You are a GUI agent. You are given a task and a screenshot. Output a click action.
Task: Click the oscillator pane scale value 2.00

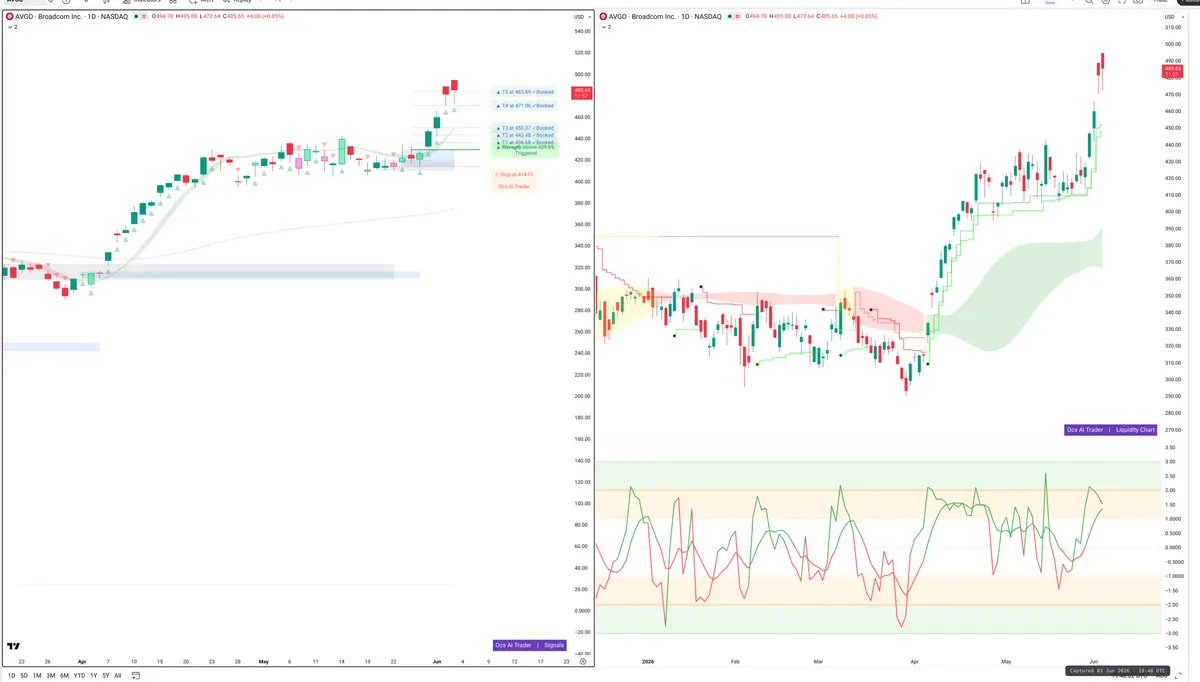pos(1170,490)
